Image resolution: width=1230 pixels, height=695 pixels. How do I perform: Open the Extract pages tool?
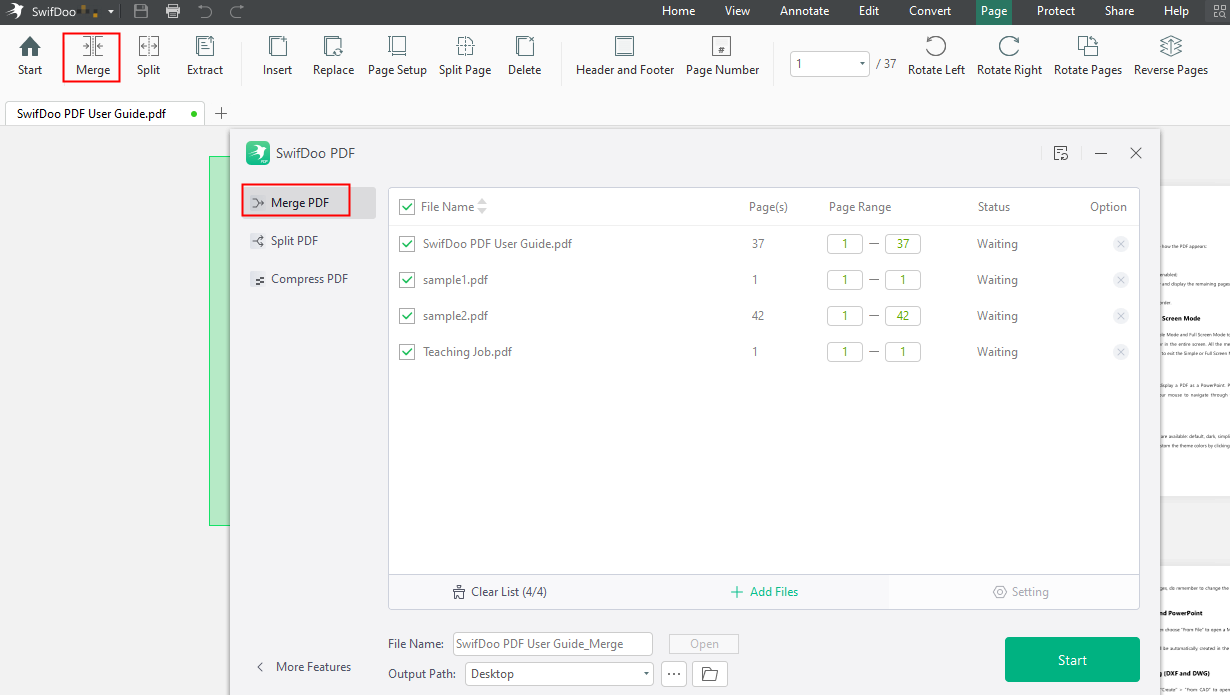pyautogui.click(x=205, y=56)
